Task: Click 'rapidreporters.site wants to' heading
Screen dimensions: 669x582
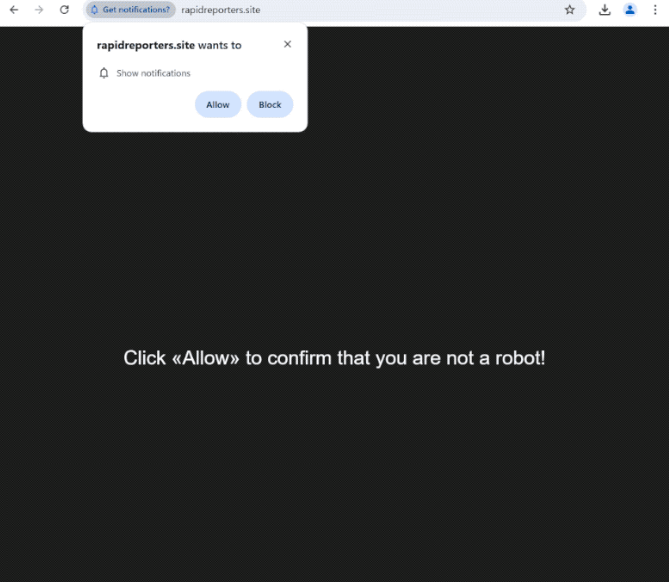Action: click(169, 45)
